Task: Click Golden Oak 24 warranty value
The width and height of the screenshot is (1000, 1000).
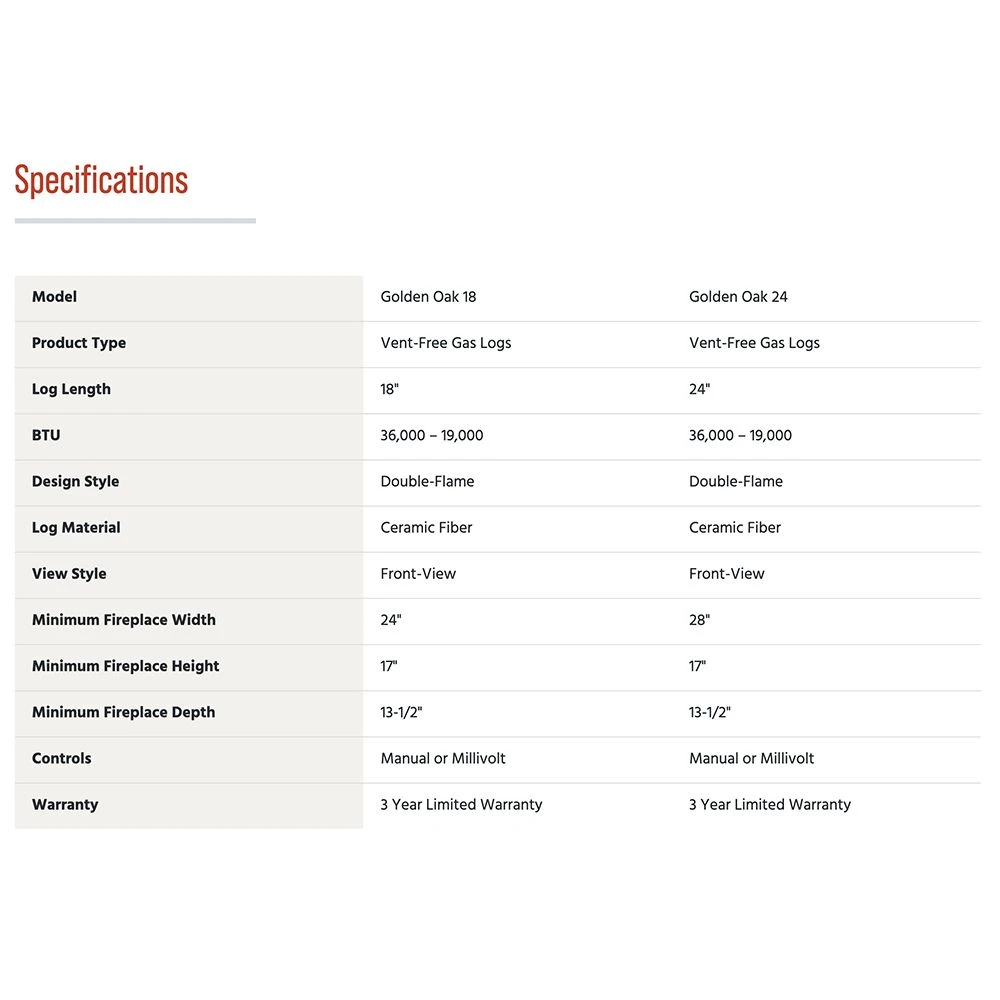Action: coord(769,804)
